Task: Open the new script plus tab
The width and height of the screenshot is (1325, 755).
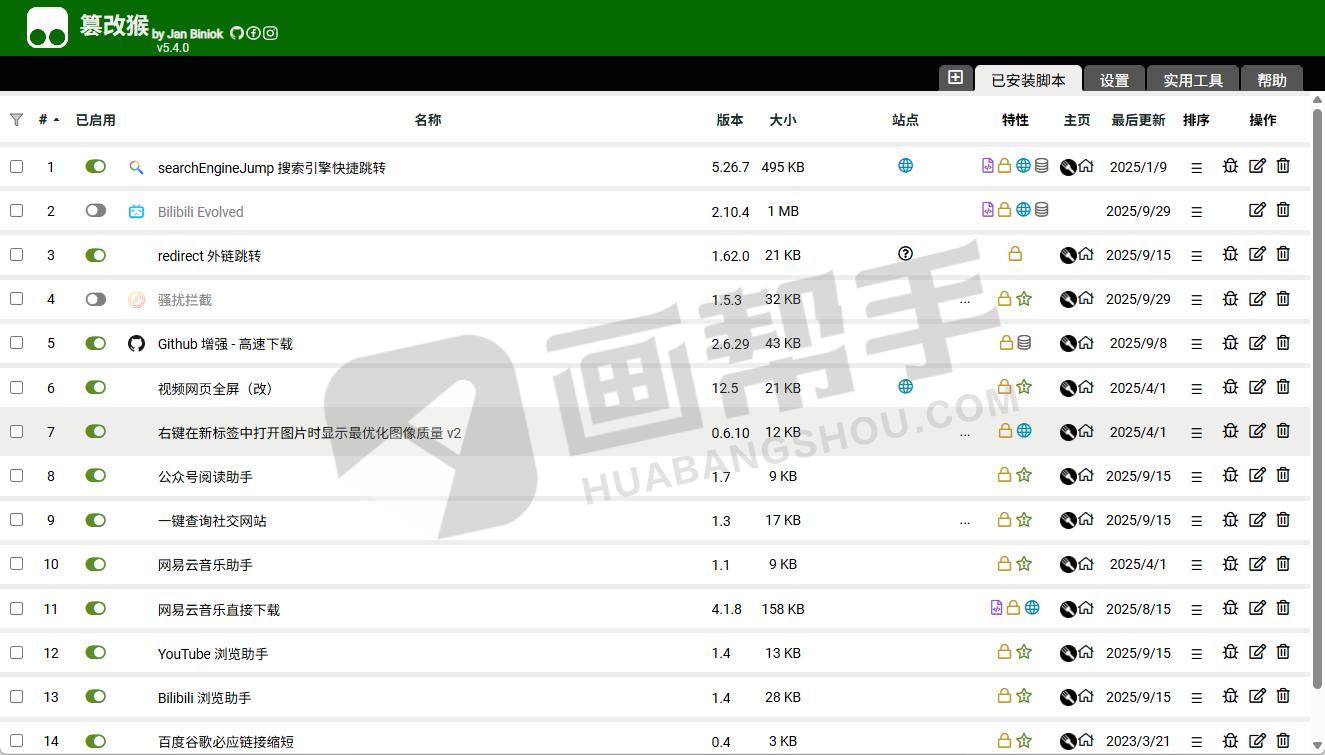Action: [955, 78]
